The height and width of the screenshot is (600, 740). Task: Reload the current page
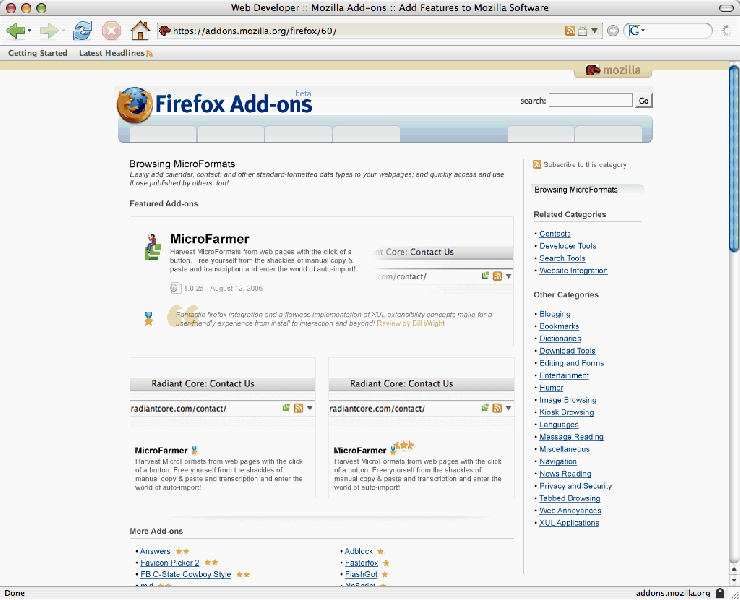83,31
